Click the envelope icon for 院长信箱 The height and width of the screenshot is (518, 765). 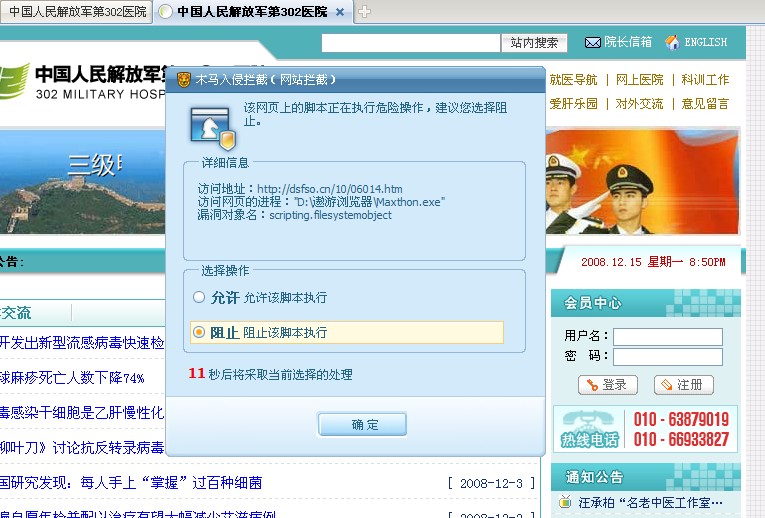pyautogui.click(x=592, y=42)
